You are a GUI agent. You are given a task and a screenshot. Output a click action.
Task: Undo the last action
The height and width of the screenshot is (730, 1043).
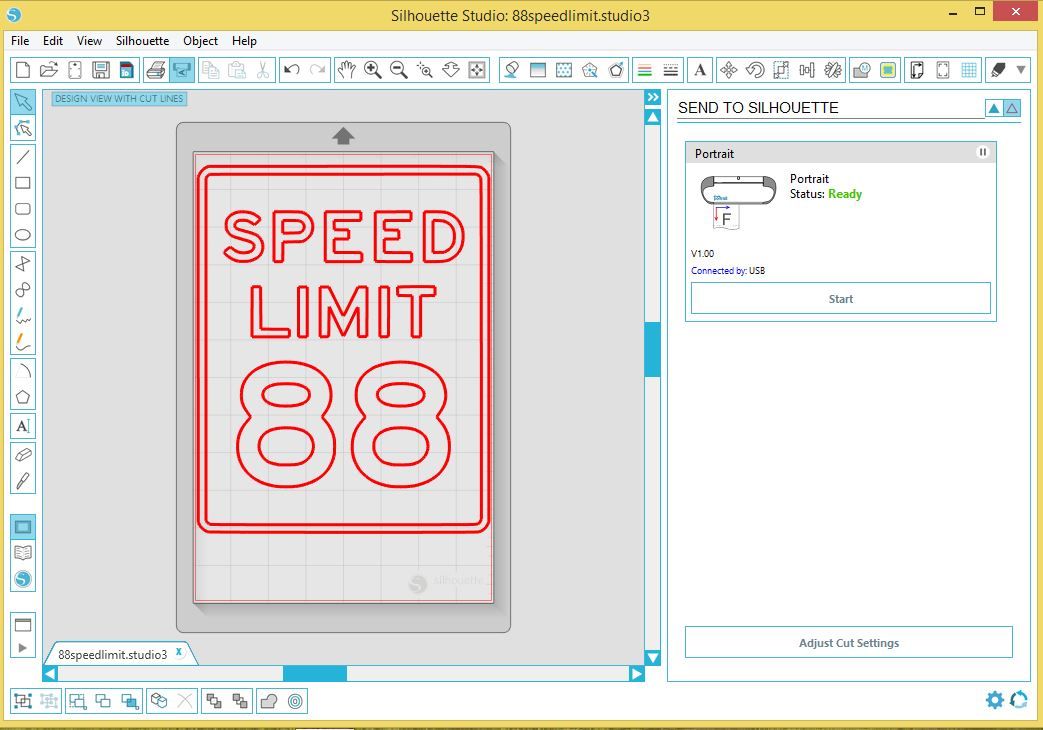click(x=289, y=69)
